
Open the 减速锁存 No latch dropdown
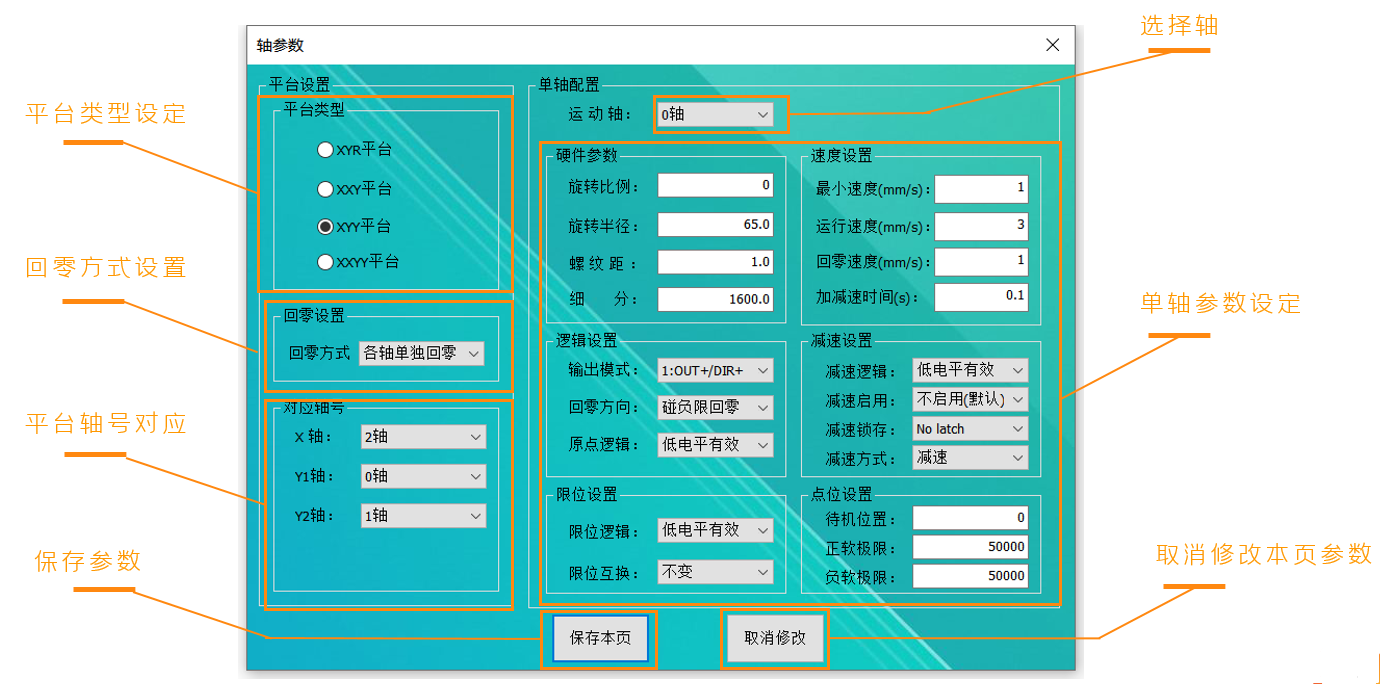970,429
